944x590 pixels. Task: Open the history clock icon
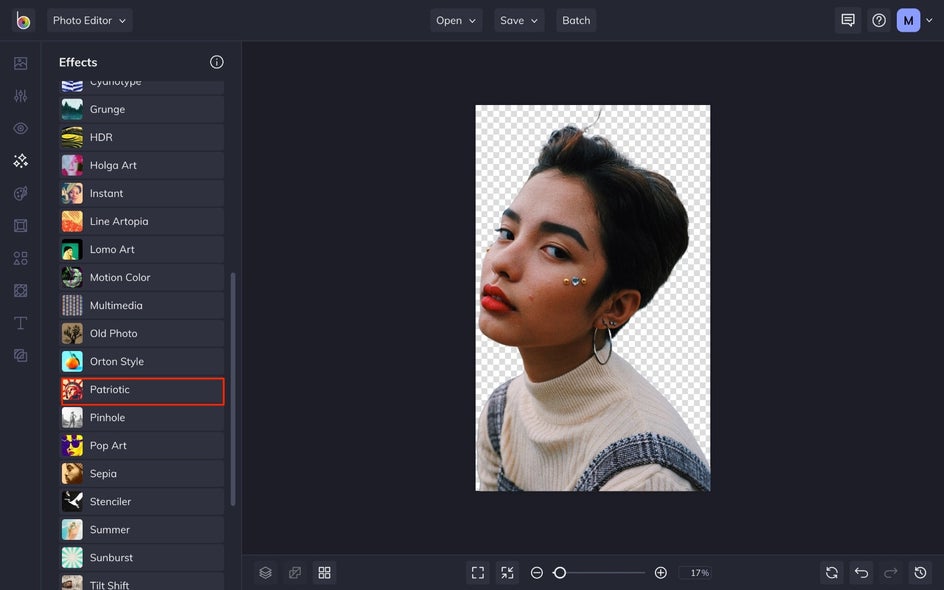(921, 573)
